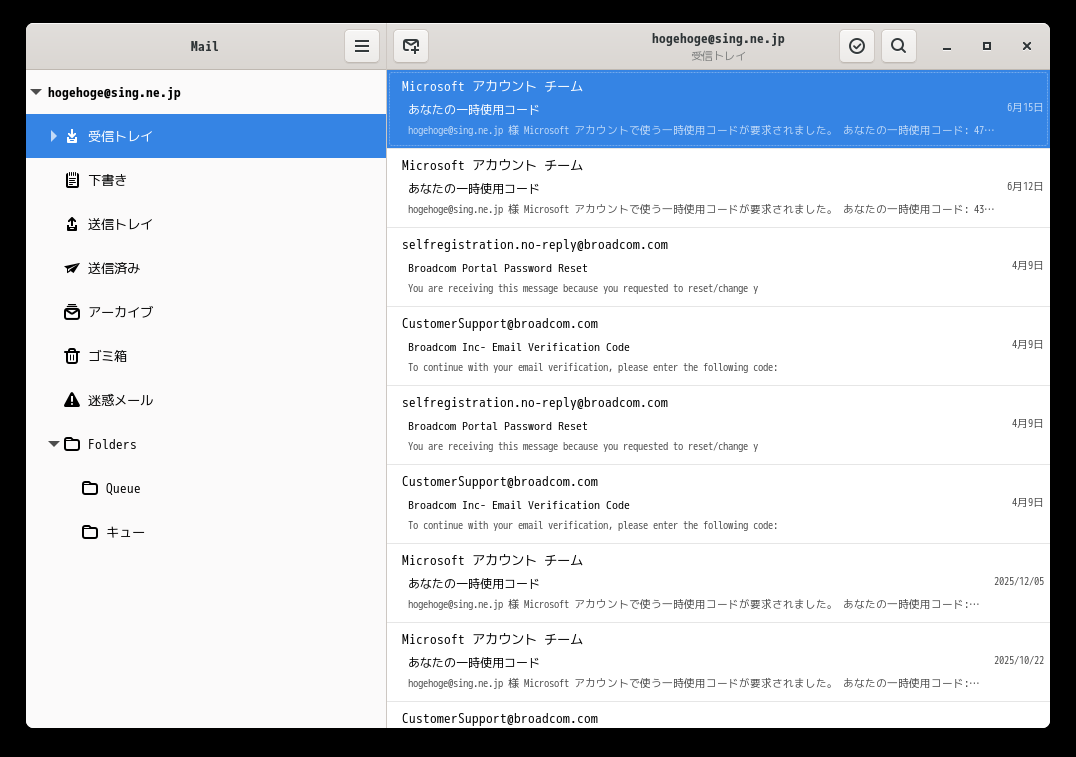
Task: Open the ゴミ箱 trash folder
Action: click(206, 356)
